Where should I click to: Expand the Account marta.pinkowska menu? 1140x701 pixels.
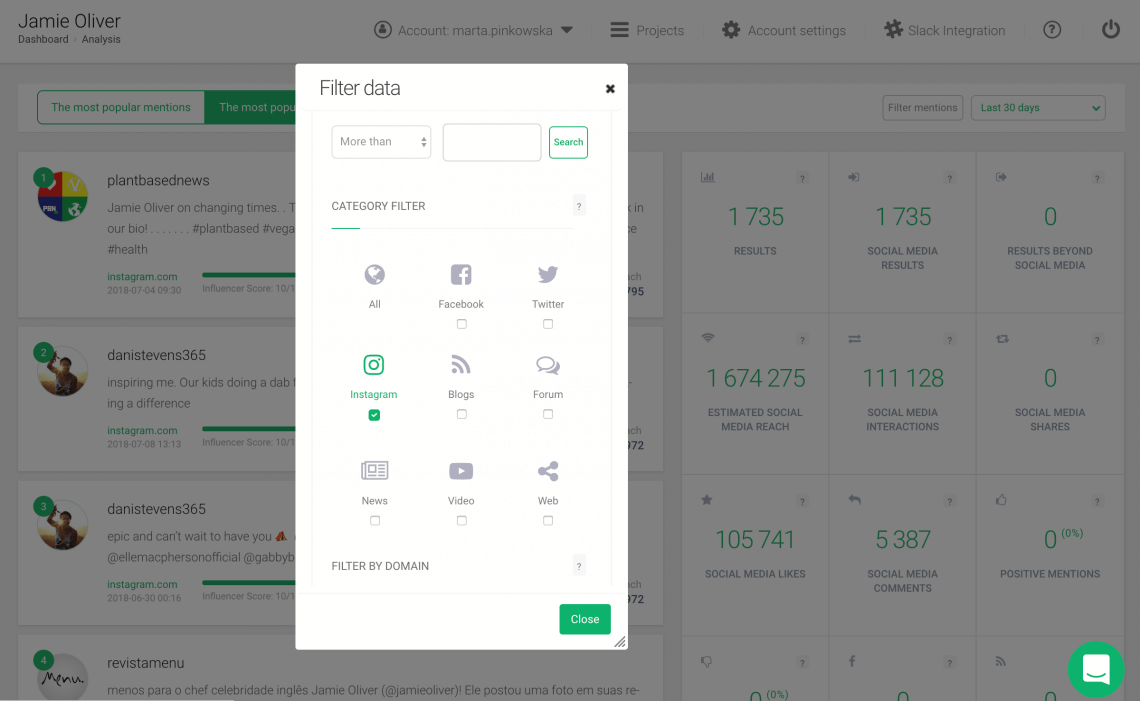click(473, 31)
